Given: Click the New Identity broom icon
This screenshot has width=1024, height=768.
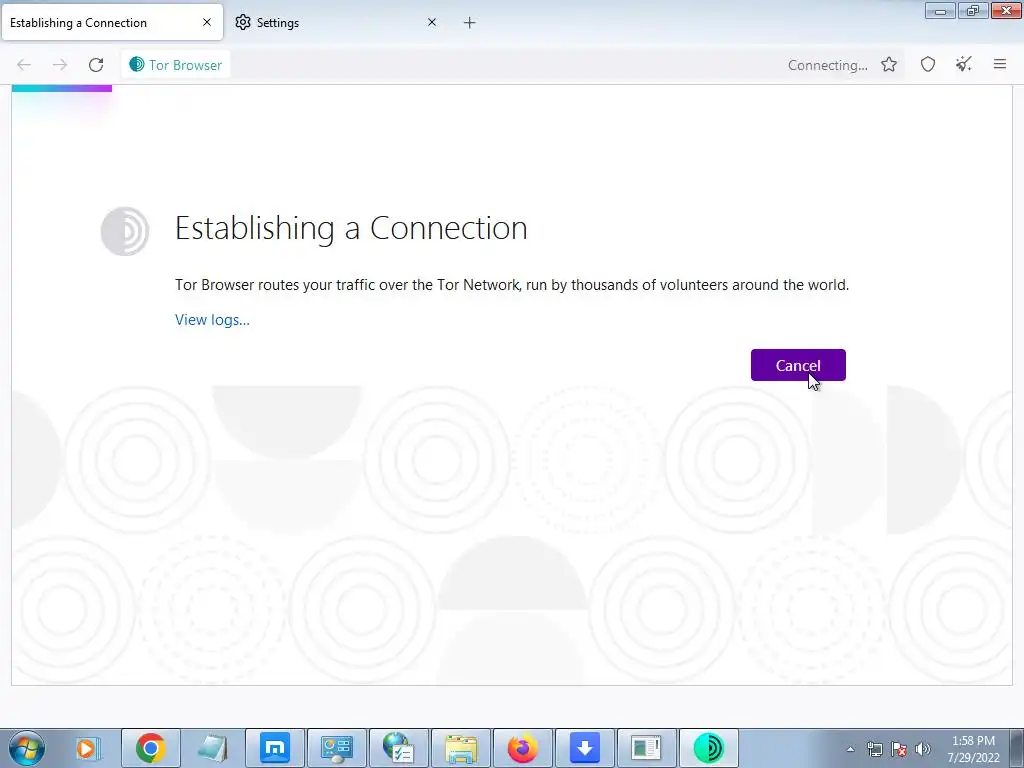Looking at the screenshot, I should click(964, 64).
